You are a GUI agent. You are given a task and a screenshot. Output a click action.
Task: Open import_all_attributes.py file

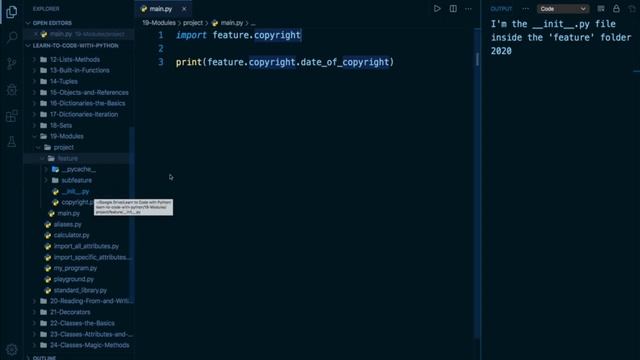click(86, 246)
